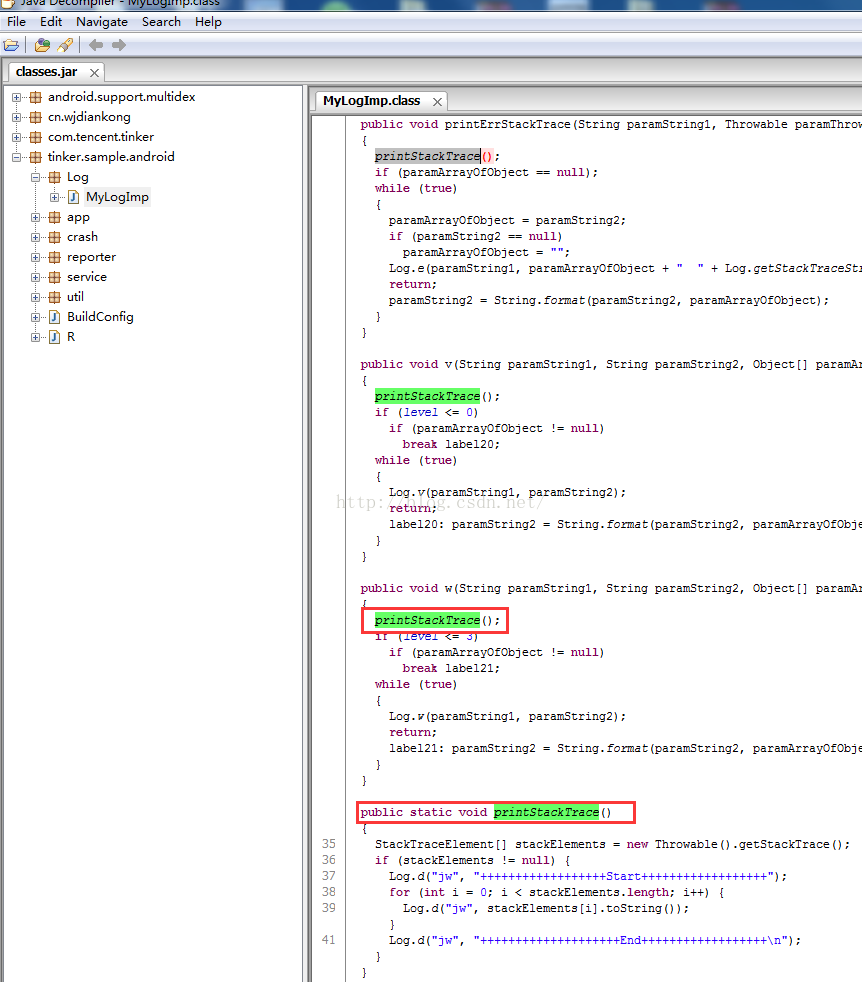Click line number 35 in the gutter
The width and height of the screenshot is (862, 982).
(329, 844)
